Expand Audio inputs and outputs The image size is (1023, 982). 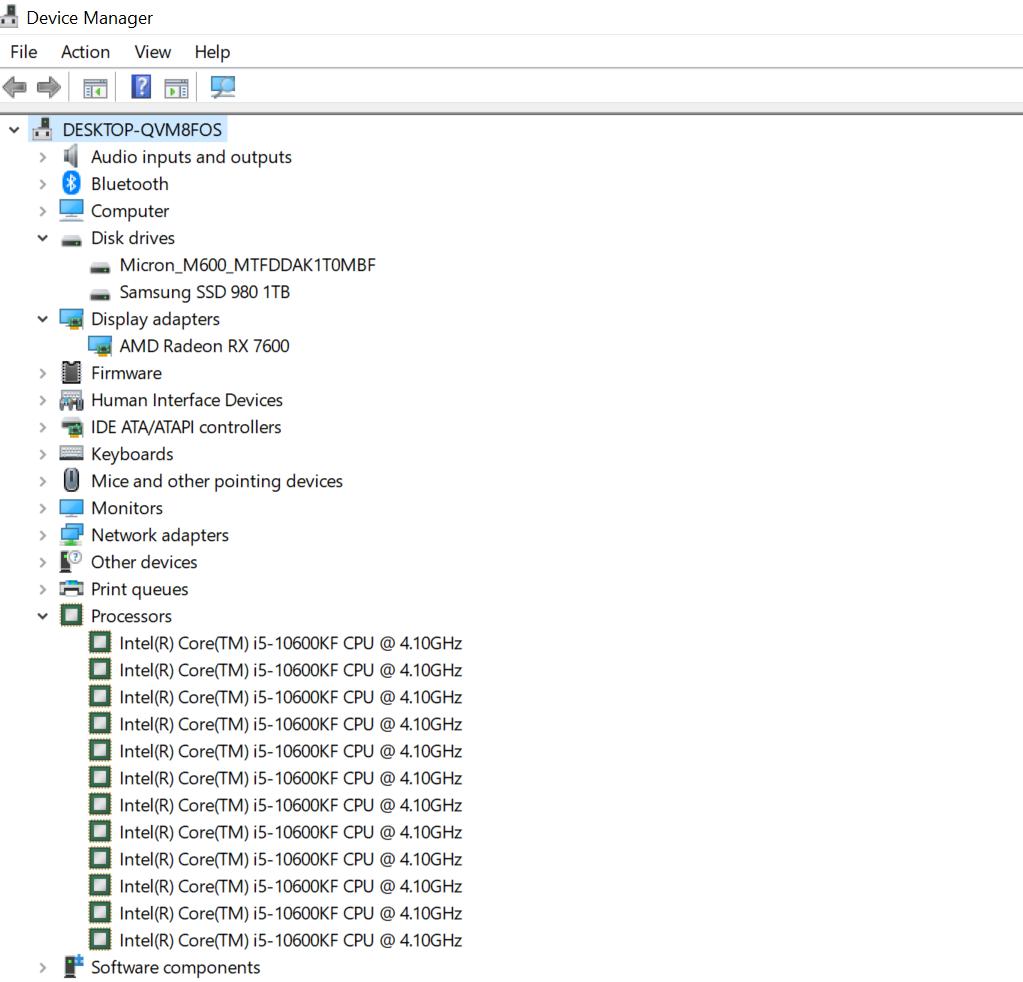pos(42,157)
